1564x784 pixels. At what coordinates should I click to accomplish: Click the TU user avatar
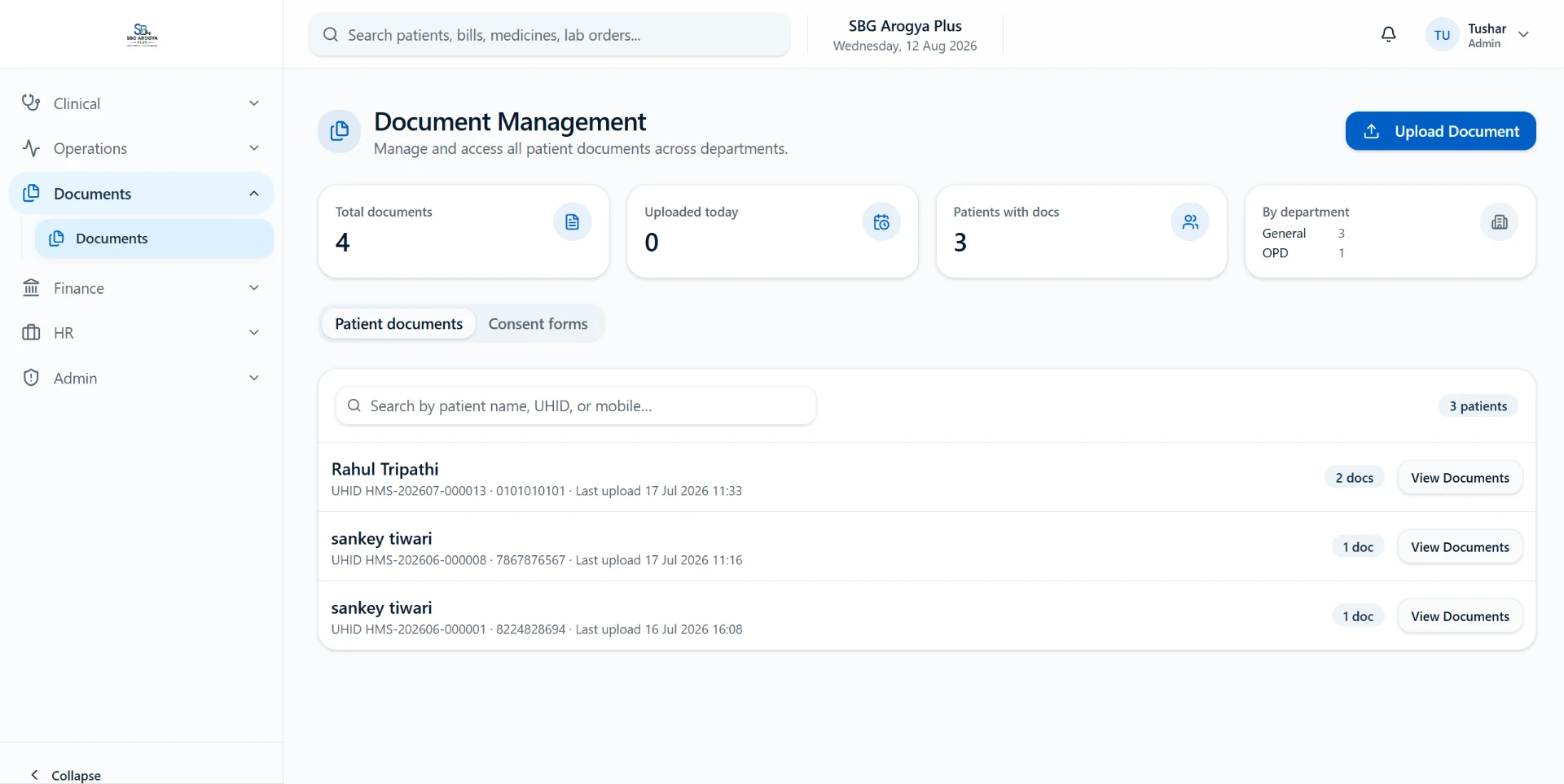coord(1442,35)
